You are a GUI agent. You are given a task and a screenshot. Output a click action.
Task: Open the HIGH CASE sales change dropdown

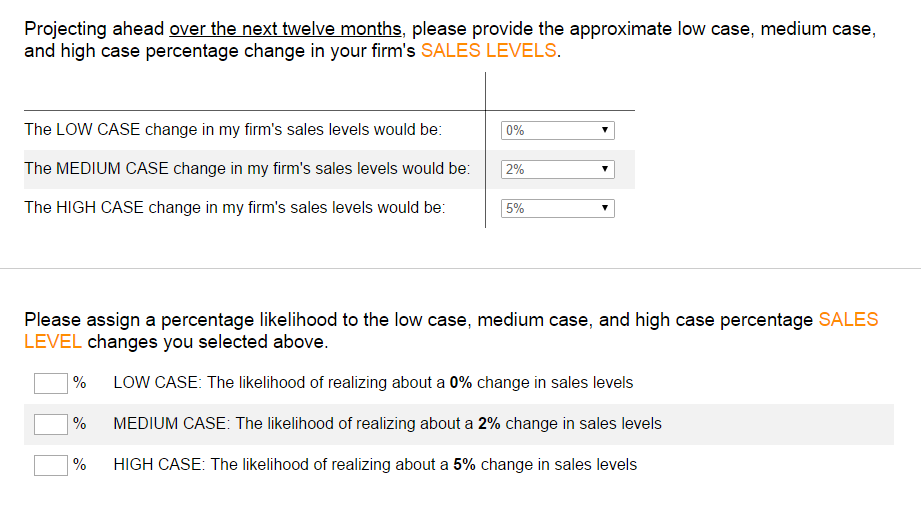557,209
